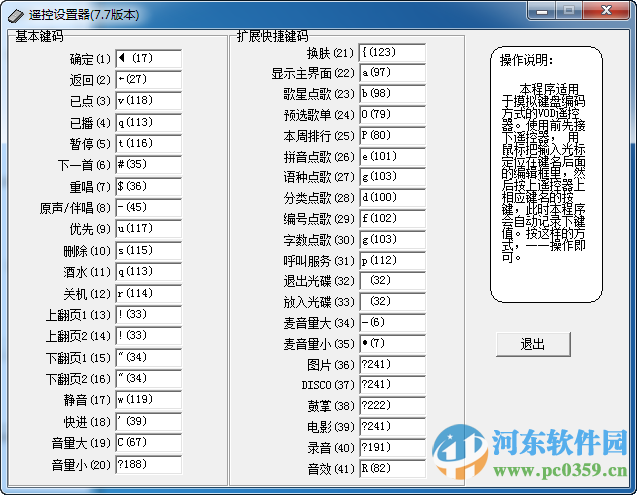Click the 本周排行 (25) key code field

[x=392, y=136]
